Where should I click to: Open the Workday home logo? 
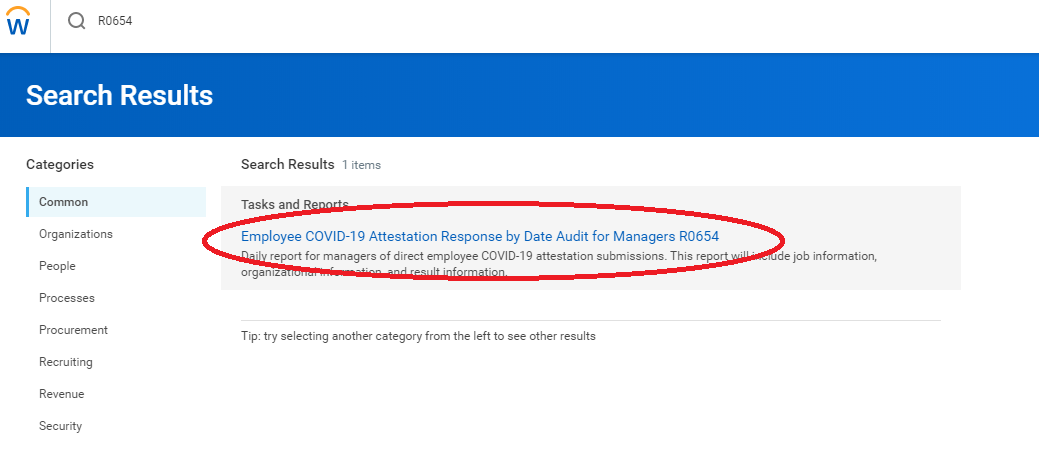point(18,21)
